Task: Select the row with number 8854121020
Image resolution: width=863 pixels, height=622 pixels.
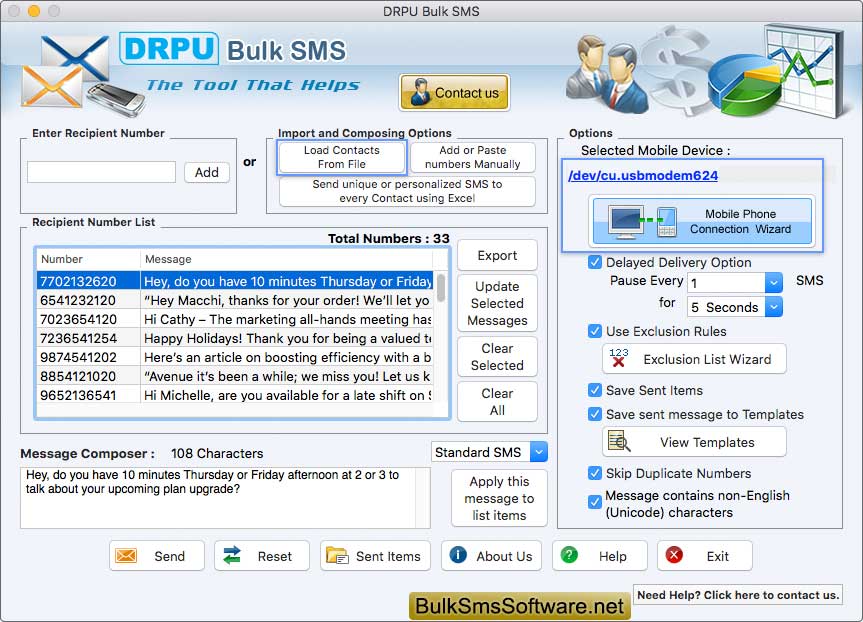Action: (235, 376)
